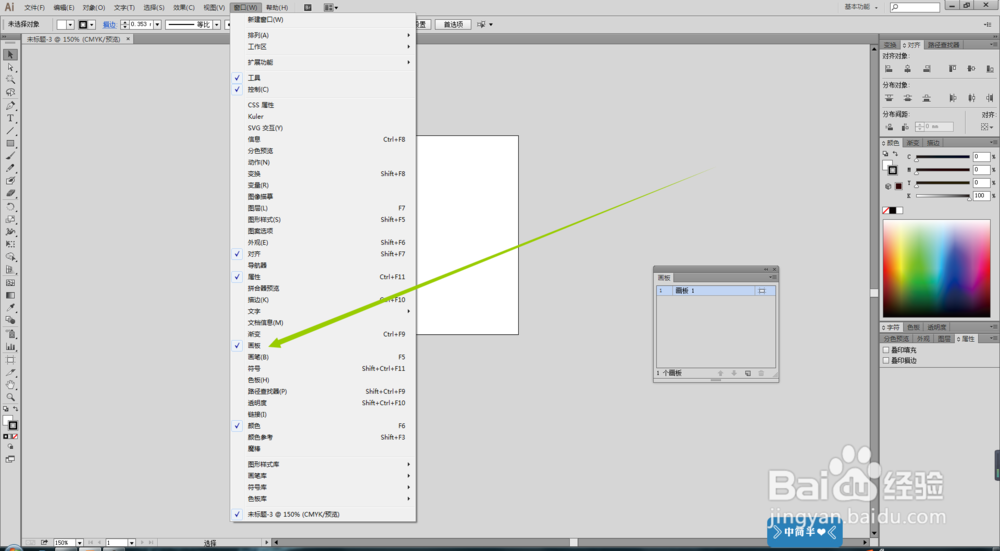Click vertical align top icon in Align panel
Viewport: 1000px width, 551px height.
[952, 69]
